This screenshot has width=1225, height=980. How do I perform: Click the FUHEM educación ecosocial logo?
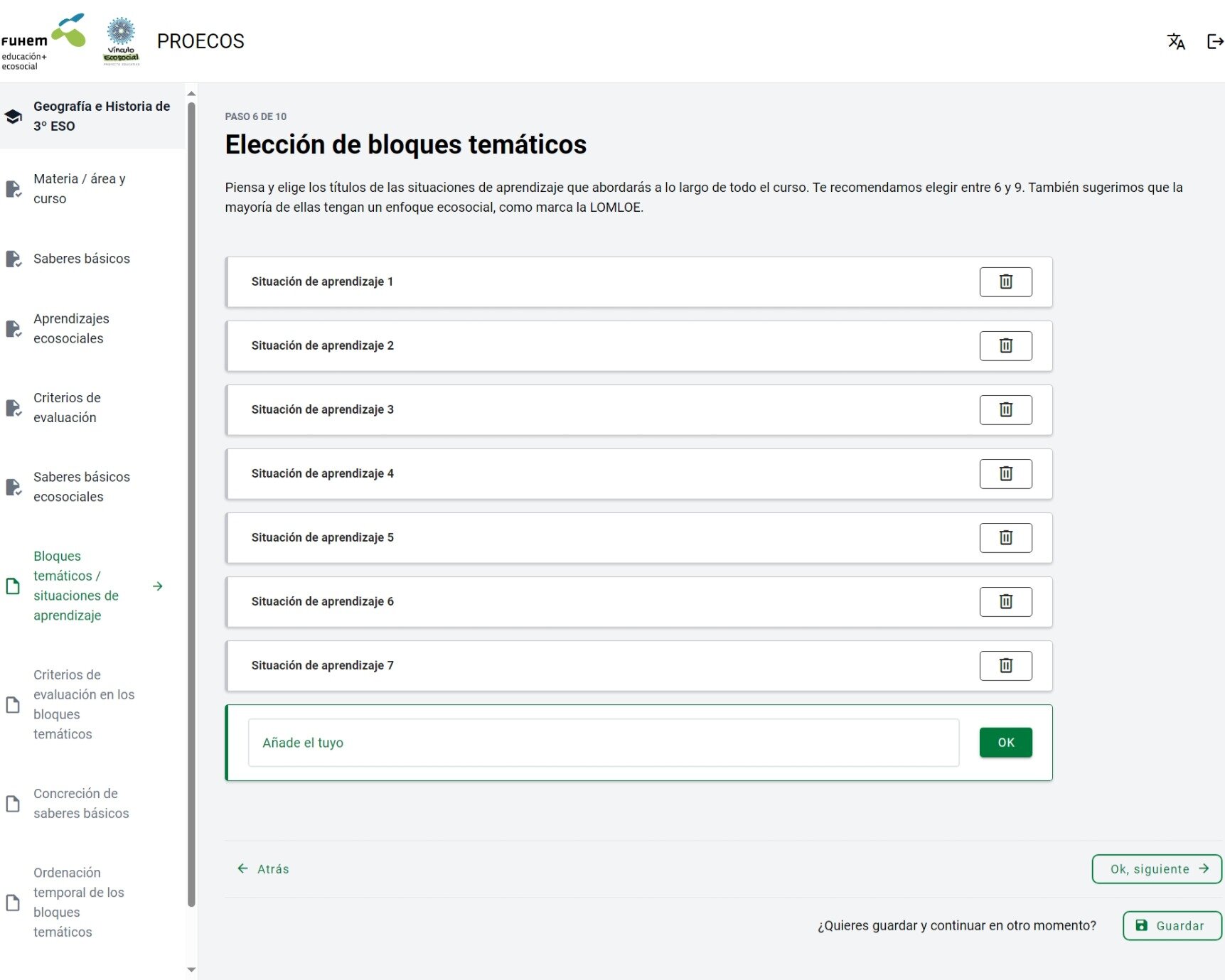tap(43, 41)
